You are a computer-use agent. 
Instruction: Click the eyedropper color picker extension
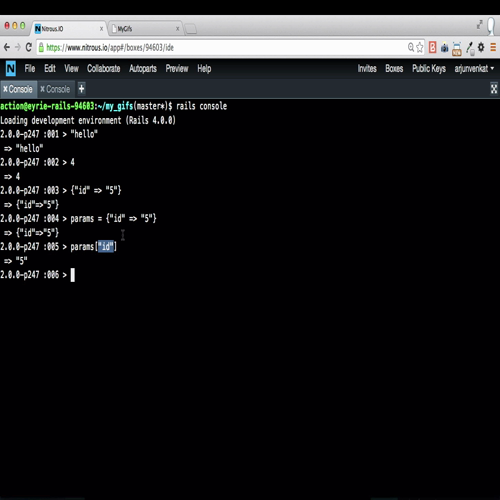point(470,49)
